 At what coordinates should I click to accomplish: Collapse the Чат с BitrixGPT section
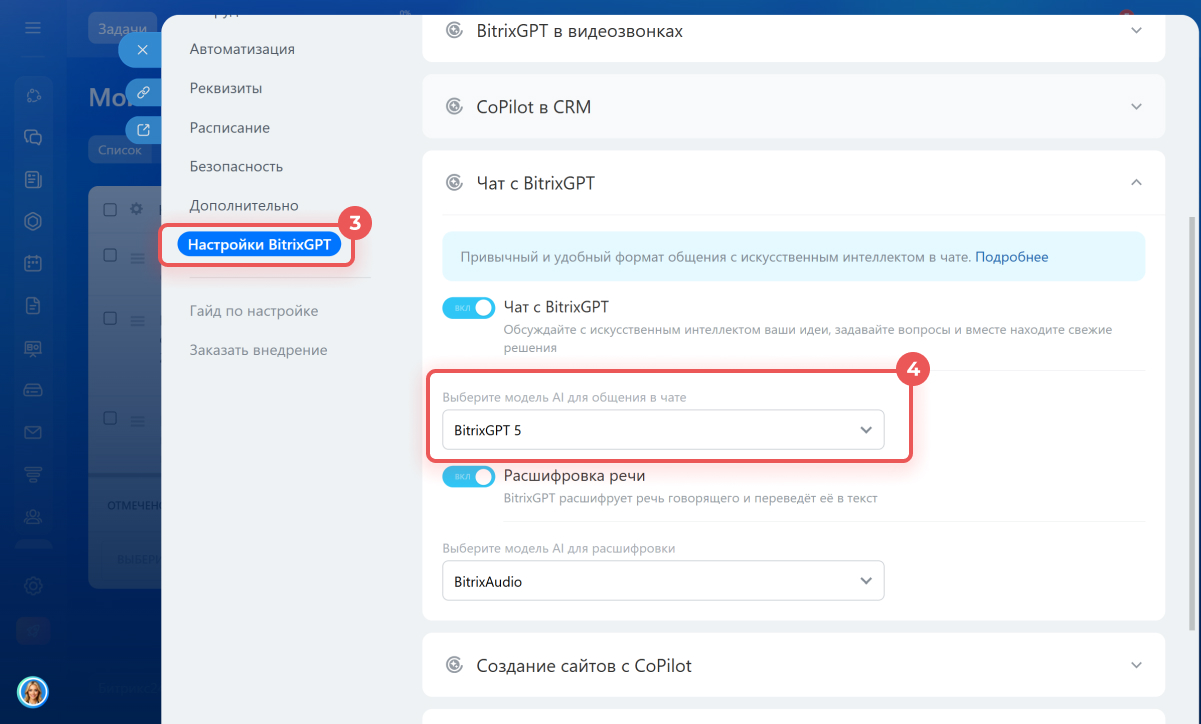click(x=1135, y=183)
